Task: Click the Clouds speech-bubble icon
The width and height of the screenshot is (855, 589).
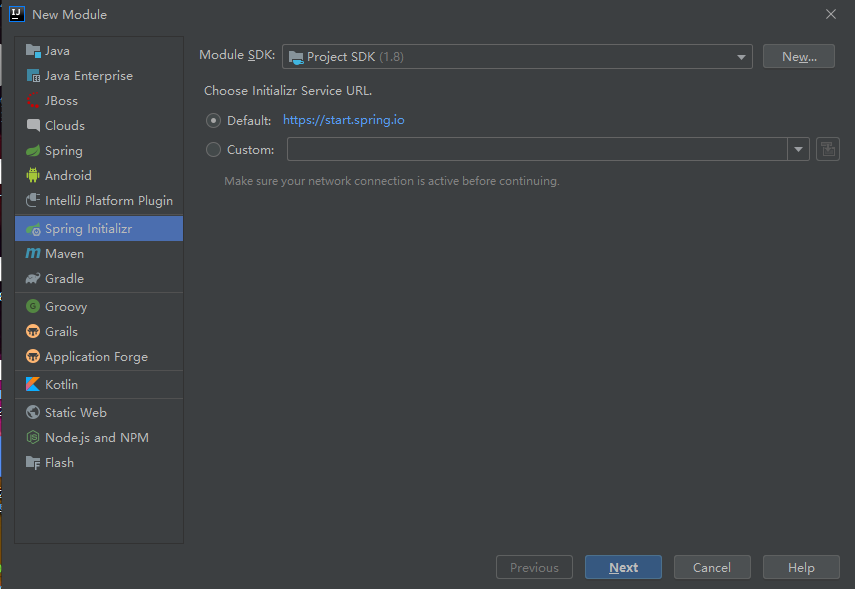Action: pos(33,125)
